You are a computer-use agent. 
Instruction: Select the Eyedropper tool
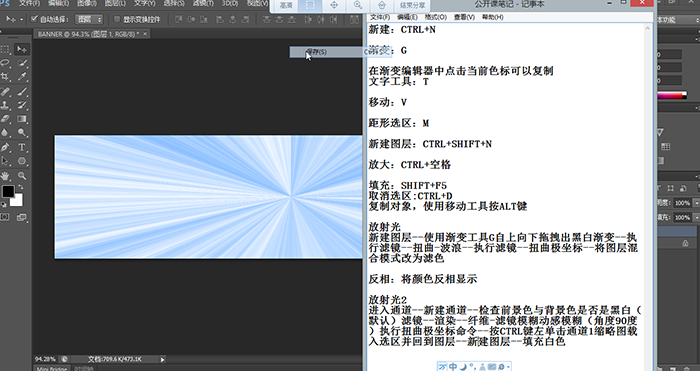(21, 77)
